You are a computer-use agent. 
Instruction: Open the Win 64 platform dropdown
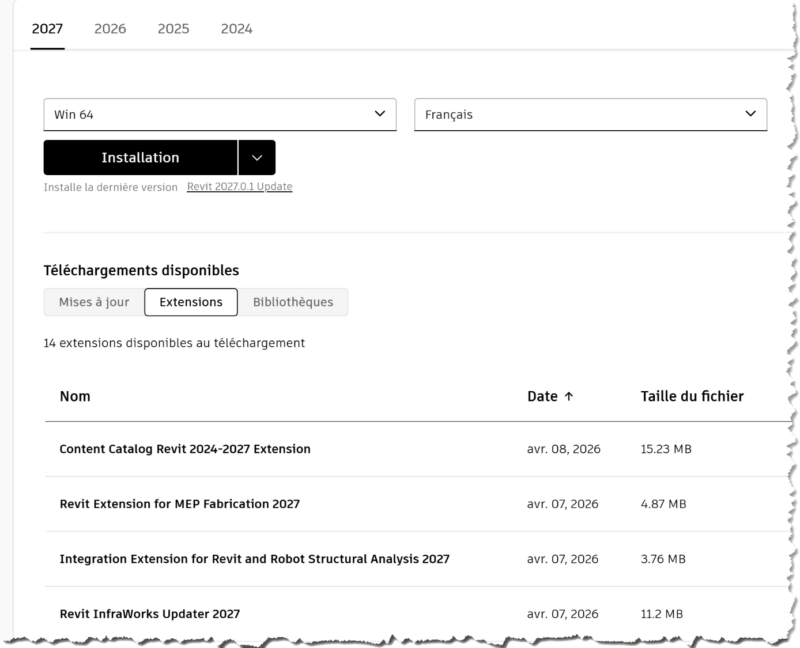[x=220, y=115]
